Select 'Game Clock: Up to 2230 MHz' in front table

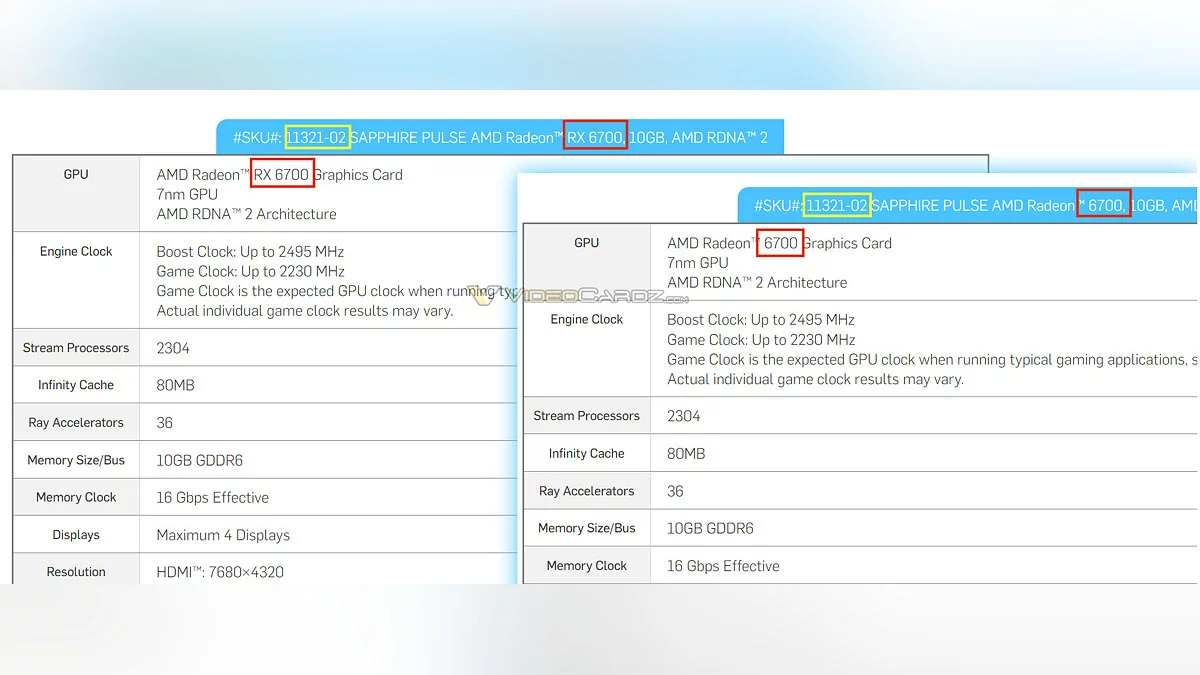tap(761, 340)
